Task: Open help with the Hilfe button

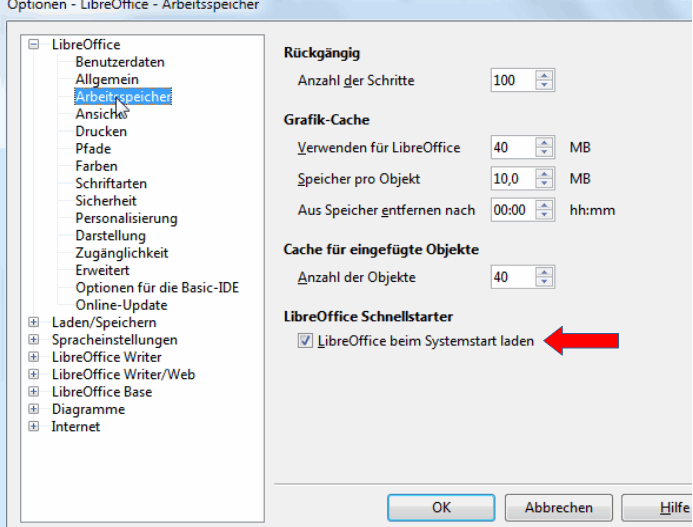Action: 657,508
